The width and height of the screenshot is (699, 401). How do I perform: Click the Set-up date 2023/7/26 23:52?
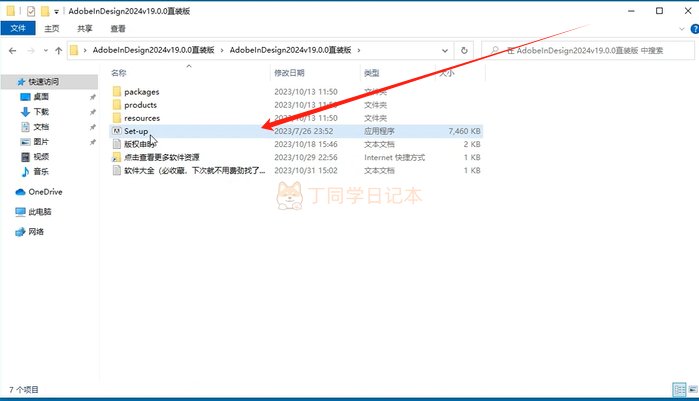coord(304,131)
